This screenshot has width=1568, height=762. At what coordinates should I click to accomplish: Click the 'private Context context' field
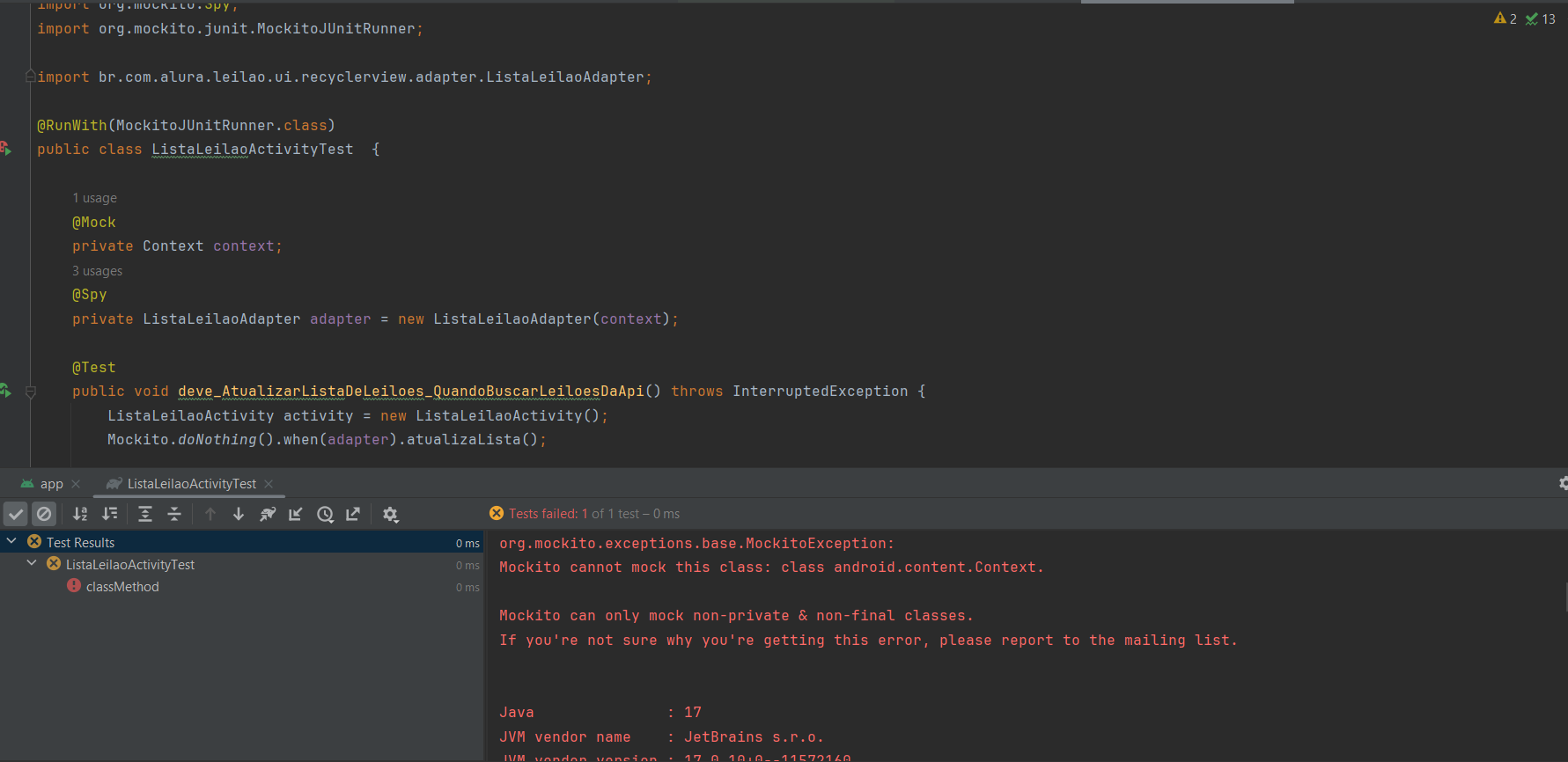coord(177,246)
